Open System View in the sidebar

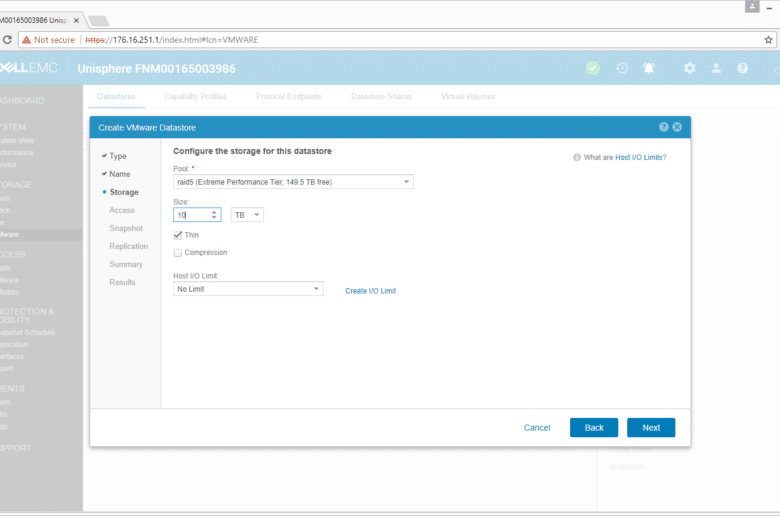coord(17,140)
